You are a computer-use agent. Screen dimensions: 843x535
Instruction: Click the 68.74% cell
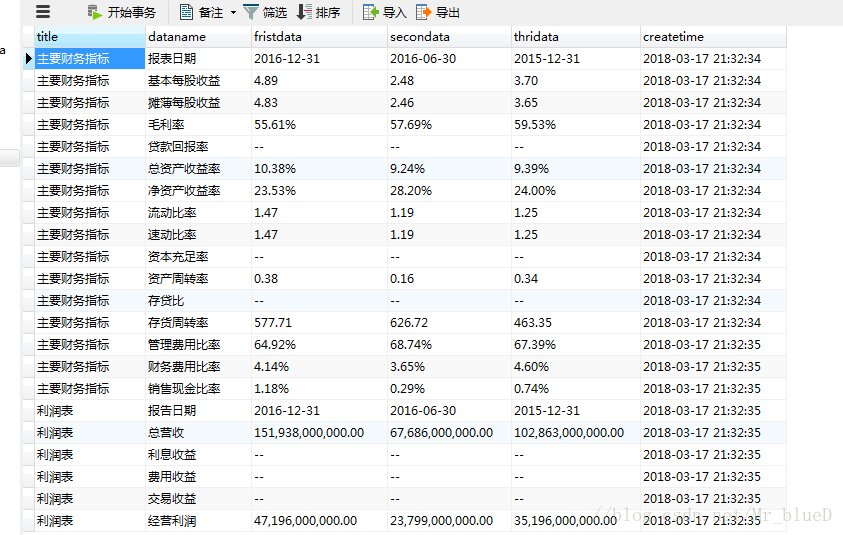click(x=449, y=345)
